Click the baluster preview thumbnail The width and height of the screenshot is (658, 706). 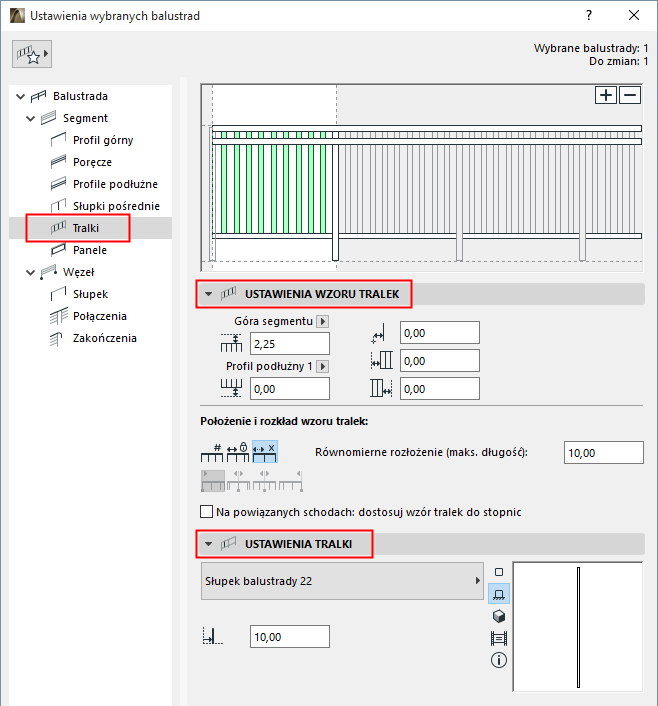coord(578,626)
